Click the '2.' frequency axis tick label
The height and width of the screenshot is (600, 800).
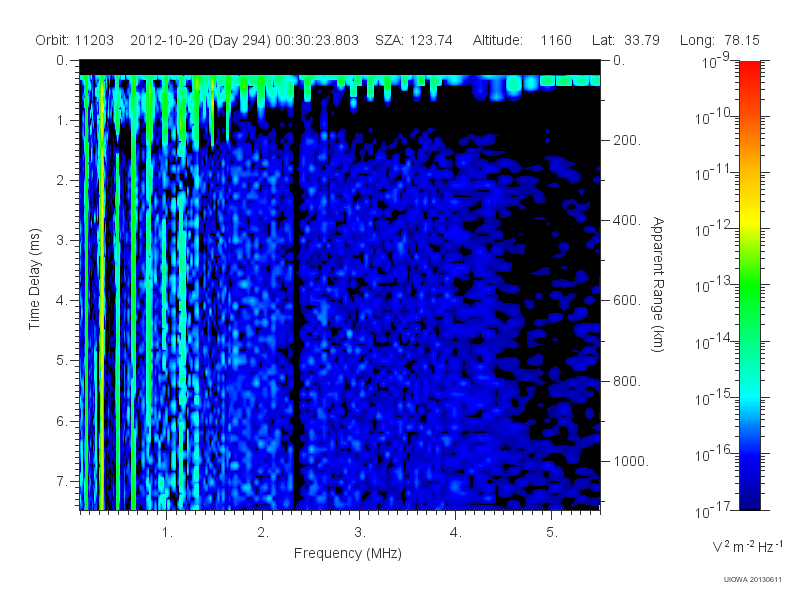point(263,533)
